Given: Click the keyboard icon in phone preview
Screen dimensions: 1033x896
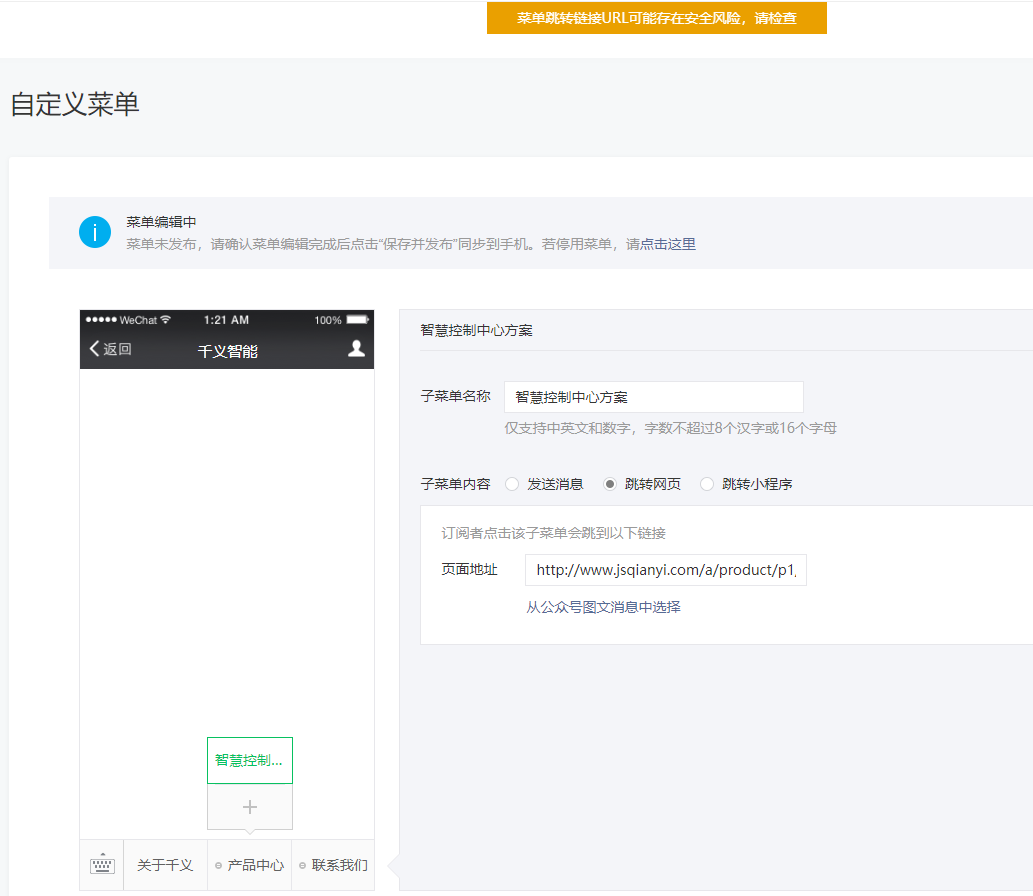Looking at the screenshot, I should coord(102,864).
